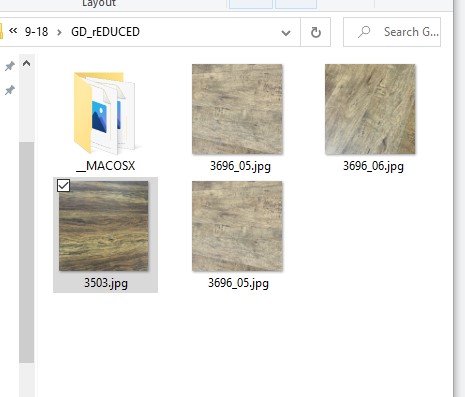465x397 pixels.
Task: Open the address bar history dropdown arrow
Action: point(286,33)
